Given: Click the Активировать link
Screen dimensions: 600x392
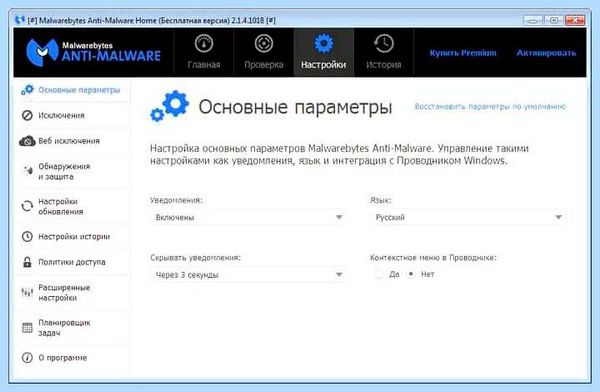Looking at the screenshot, I should coord(546,53).
